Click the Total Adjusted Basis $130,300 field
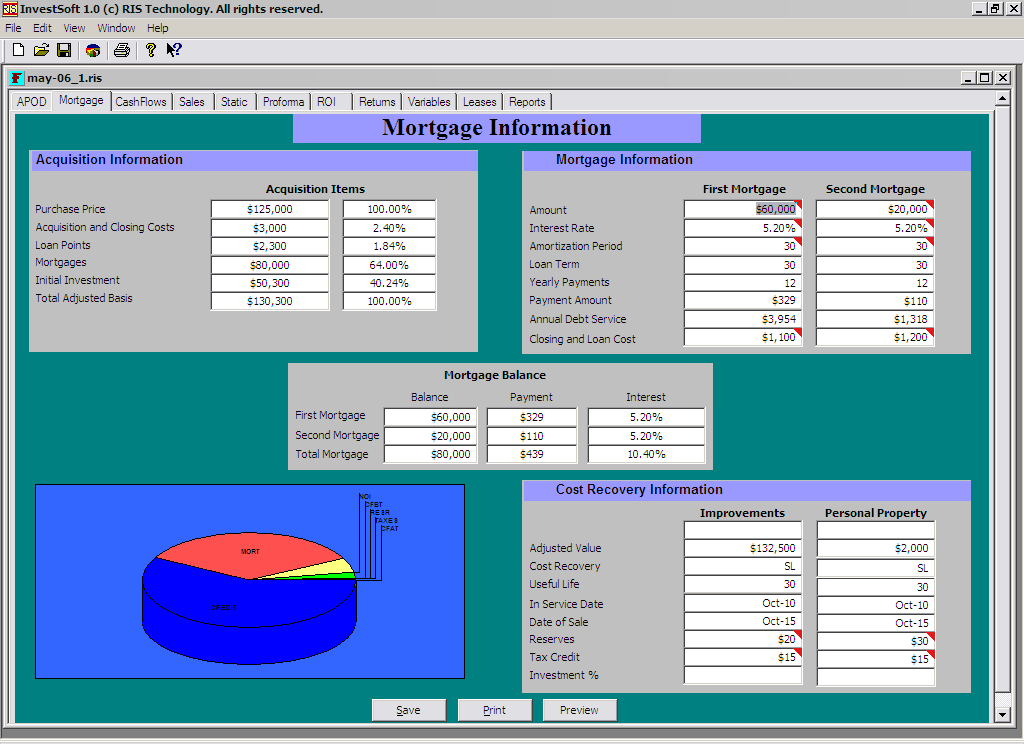This screenshot has width=1024, height=744. (x=270, y=301)
